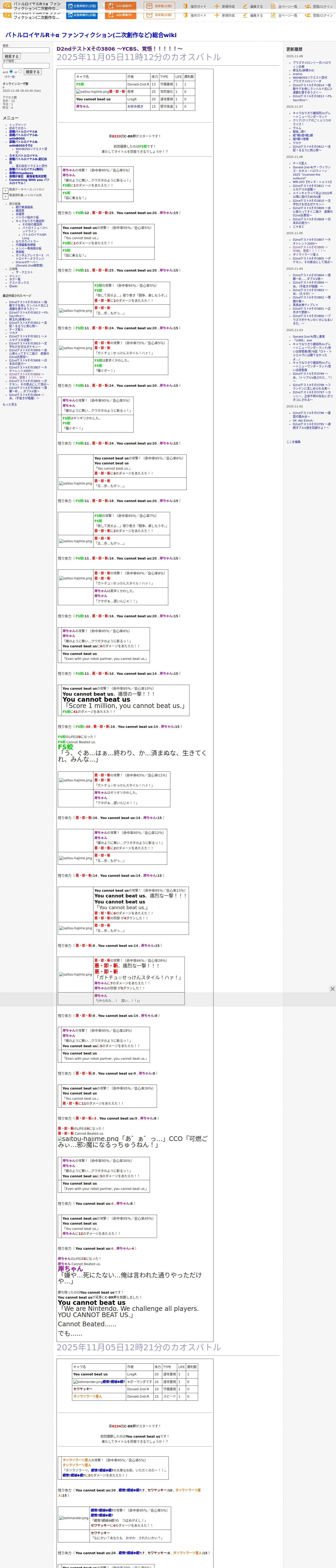This screenshot has height=1568, width=336.
Task: Open カオスバトルロイヤル menu link
Action: (x=23, y=156)
